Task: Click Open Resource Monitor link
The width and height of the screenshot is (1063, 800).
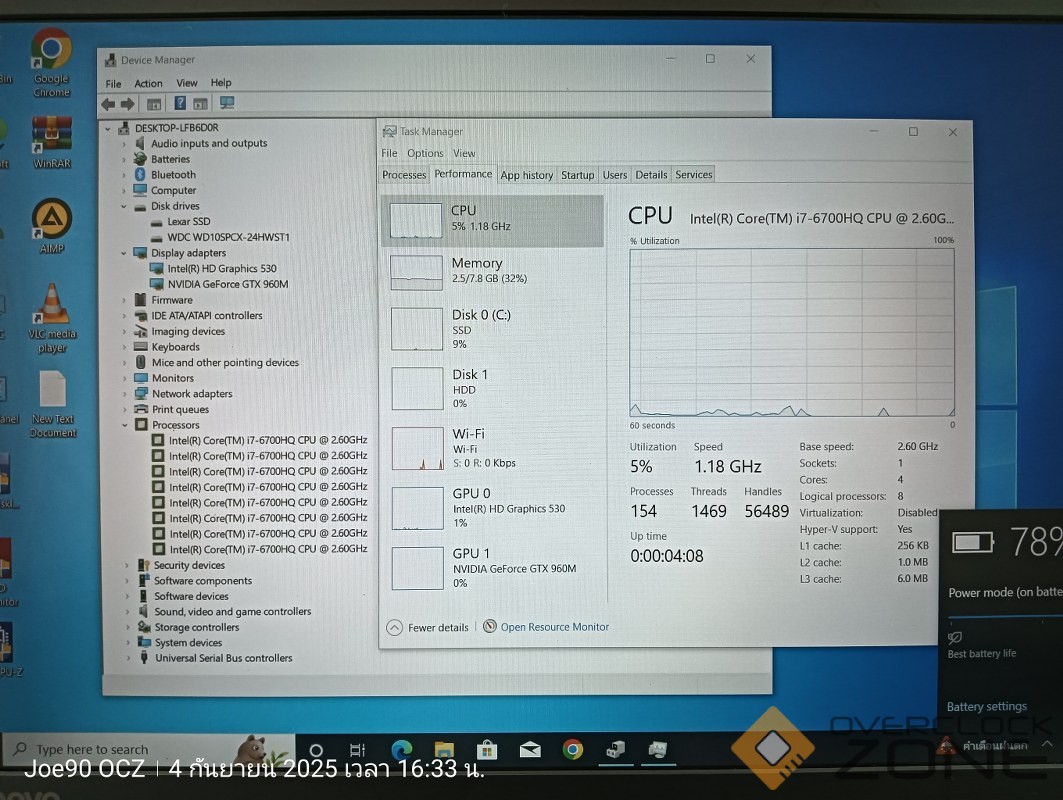Action: pyautogui.click(x=555, y=627)
